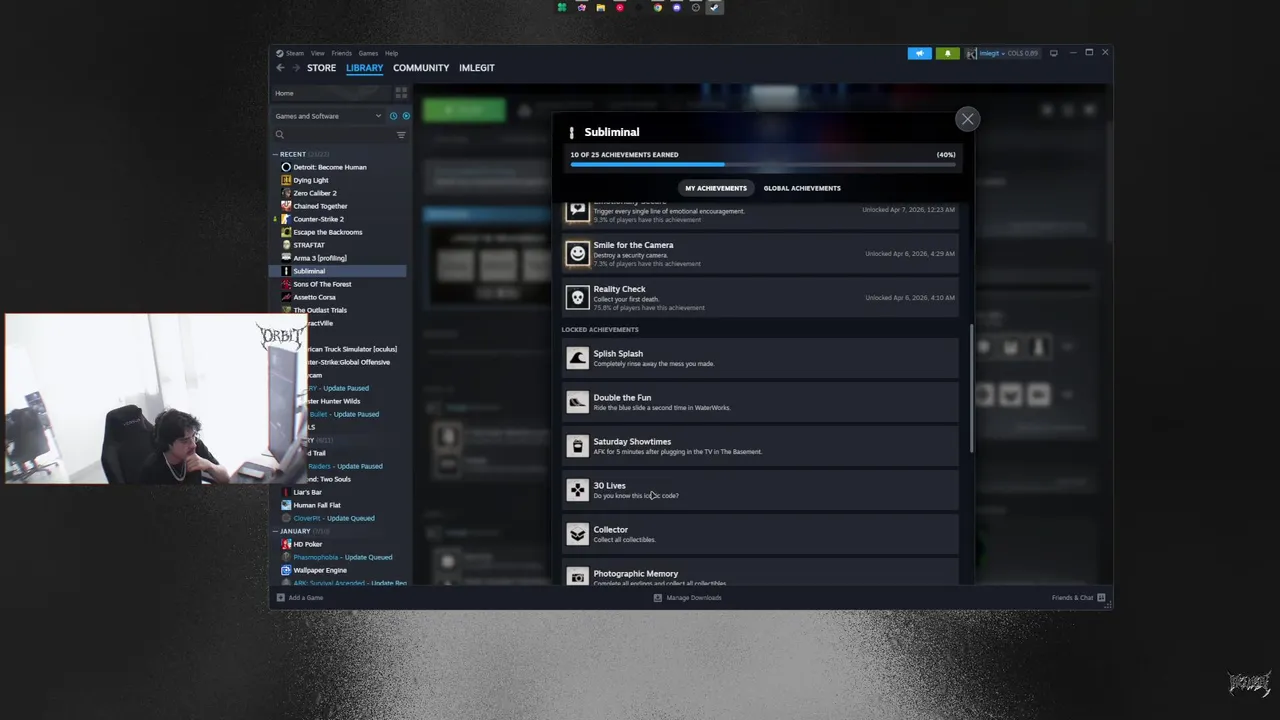Open Friends & Chat link
The height and width of the screenshot is (720, 1280).
tap(1072, 597)
